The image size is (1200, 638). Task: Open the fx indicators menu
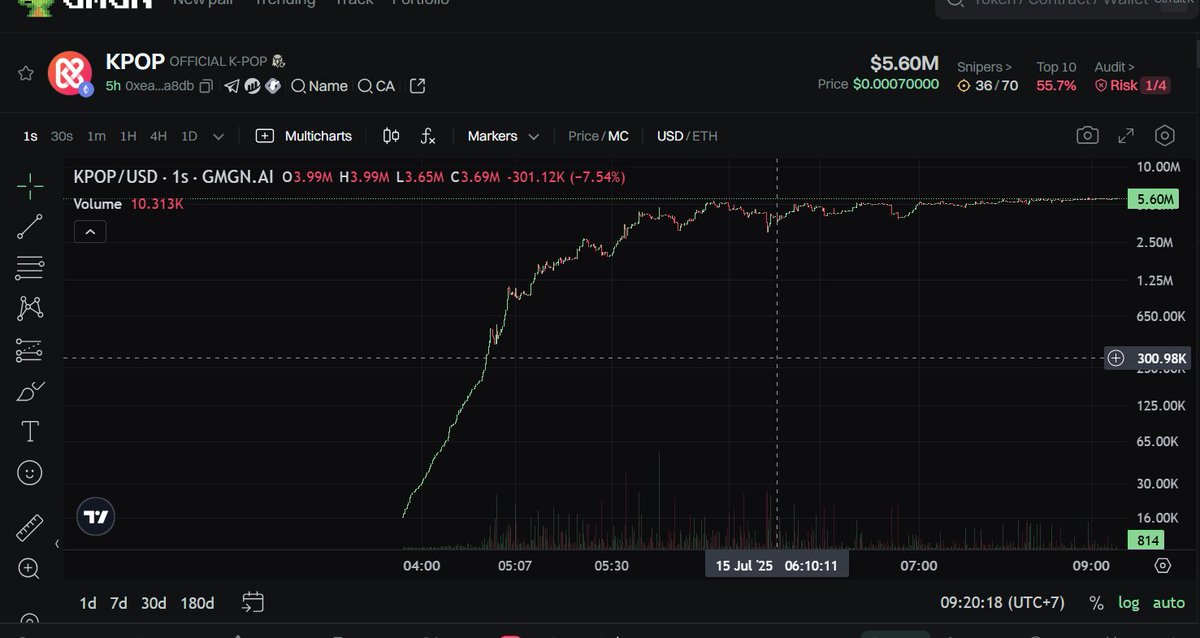[x=428, y=136]
